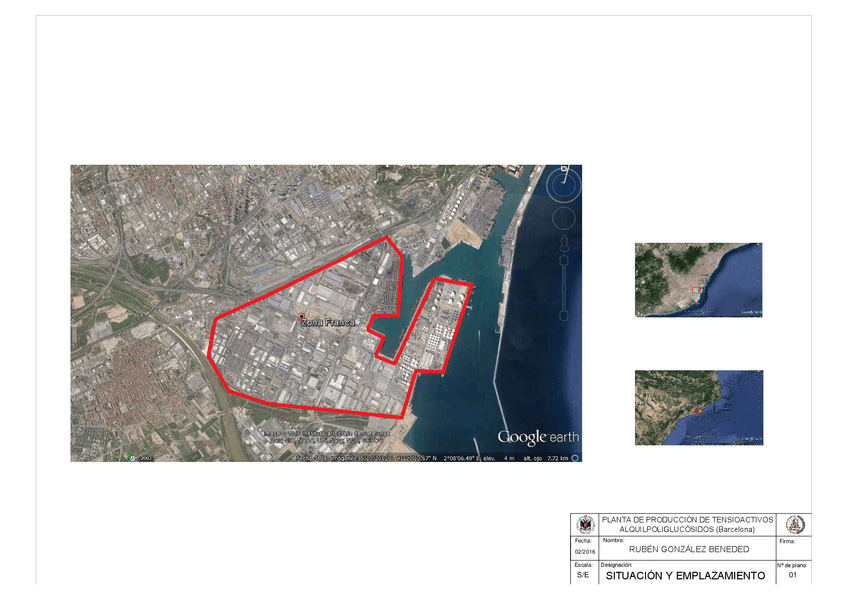The width and height of the screenshot is (848, 600).
Task: Click the date 02/2016 field
Action: click(584, 553)
